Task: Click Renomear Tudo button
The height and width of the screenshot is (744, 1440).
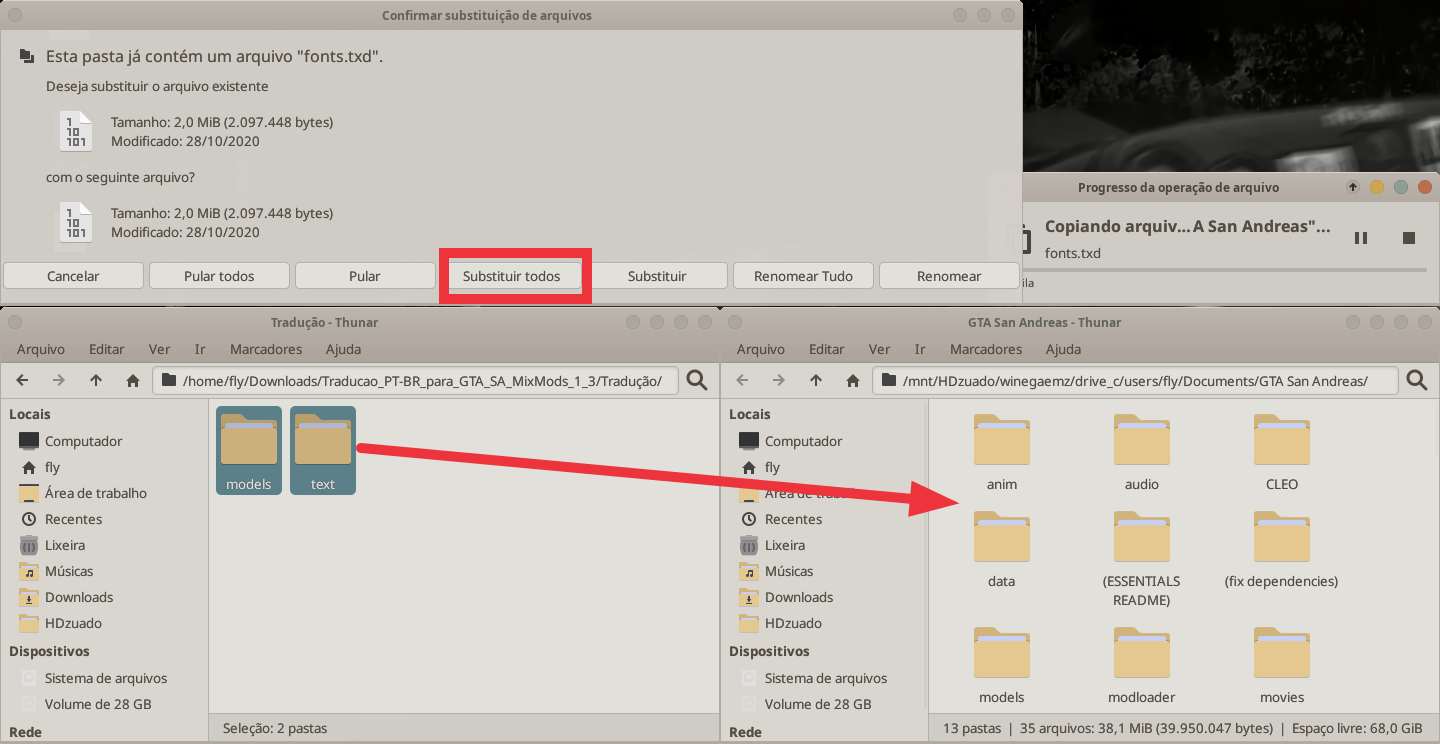Action: coord(803,276)
